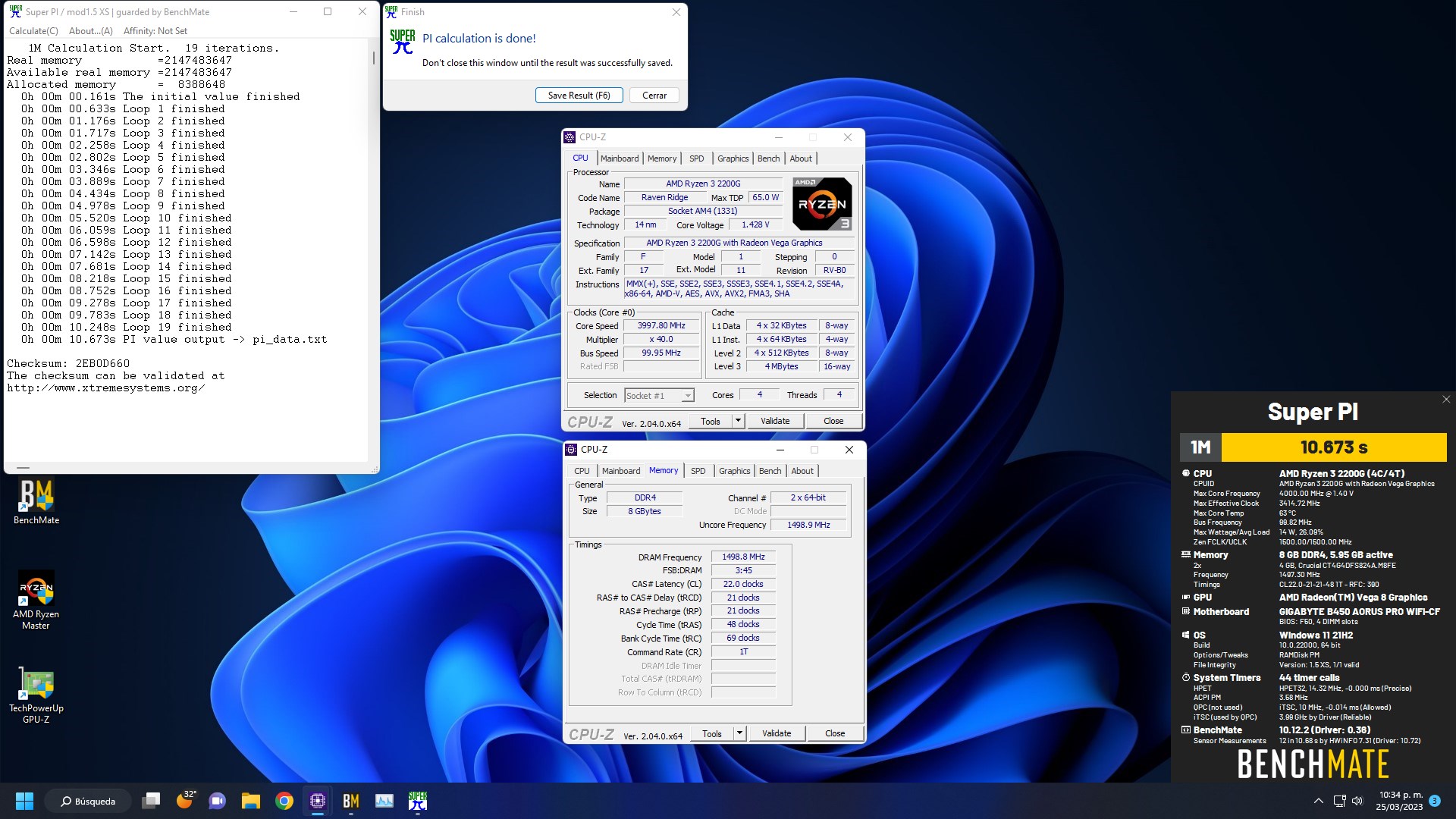Select SPD tab in lower CPU-Z

[x=698, y=471]
